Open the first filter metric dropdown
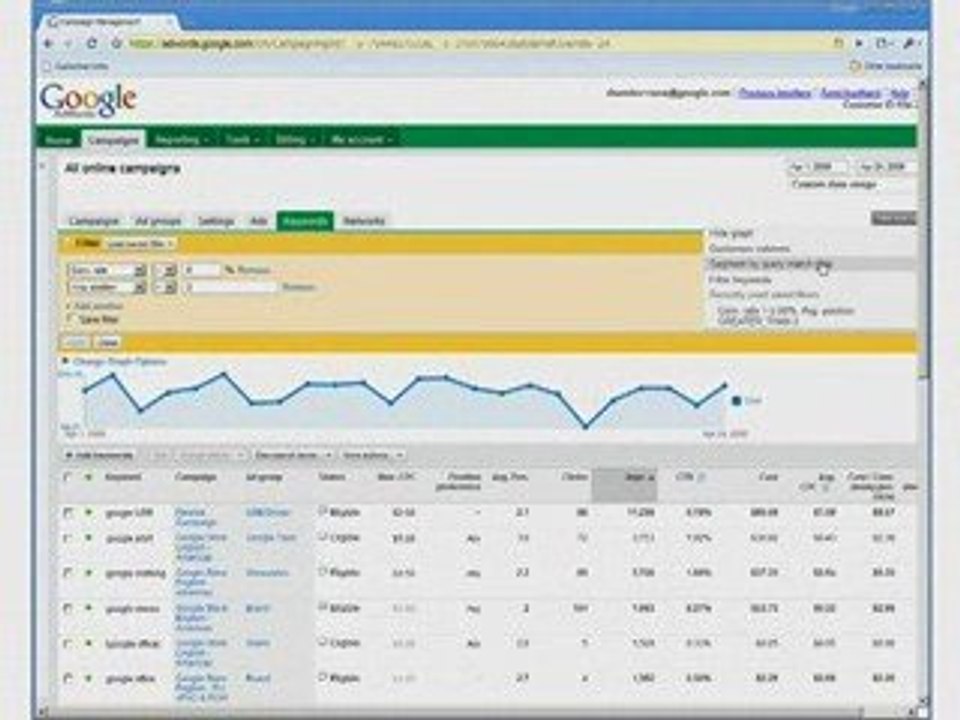The height and width of the screenshot is (720, 960). pyautogui.click(x=107, y=271)
